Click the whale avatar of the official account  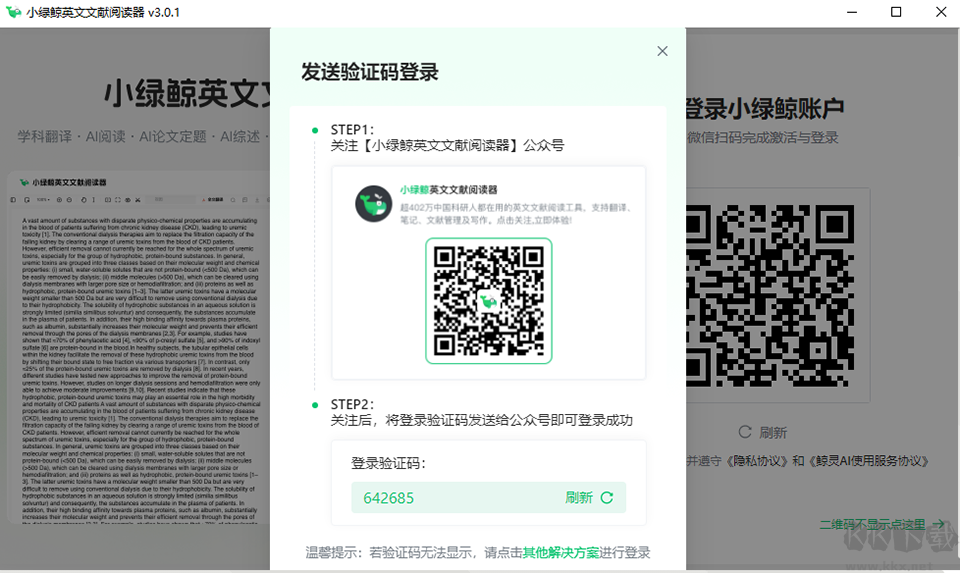pyautogui.click(x=373, y=204)
